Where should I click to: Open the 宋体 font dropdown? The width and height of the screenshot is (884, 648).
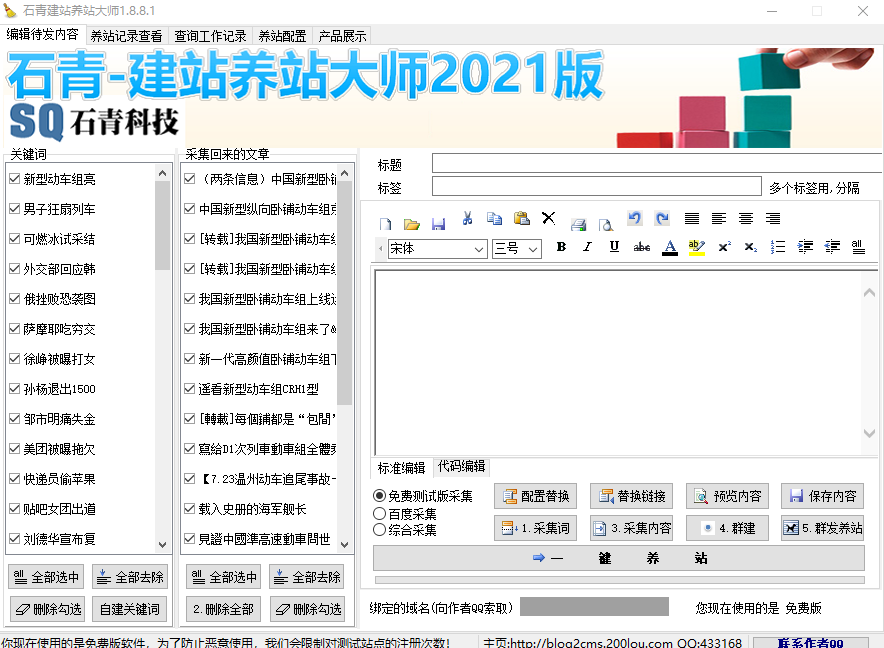point(479,249)
